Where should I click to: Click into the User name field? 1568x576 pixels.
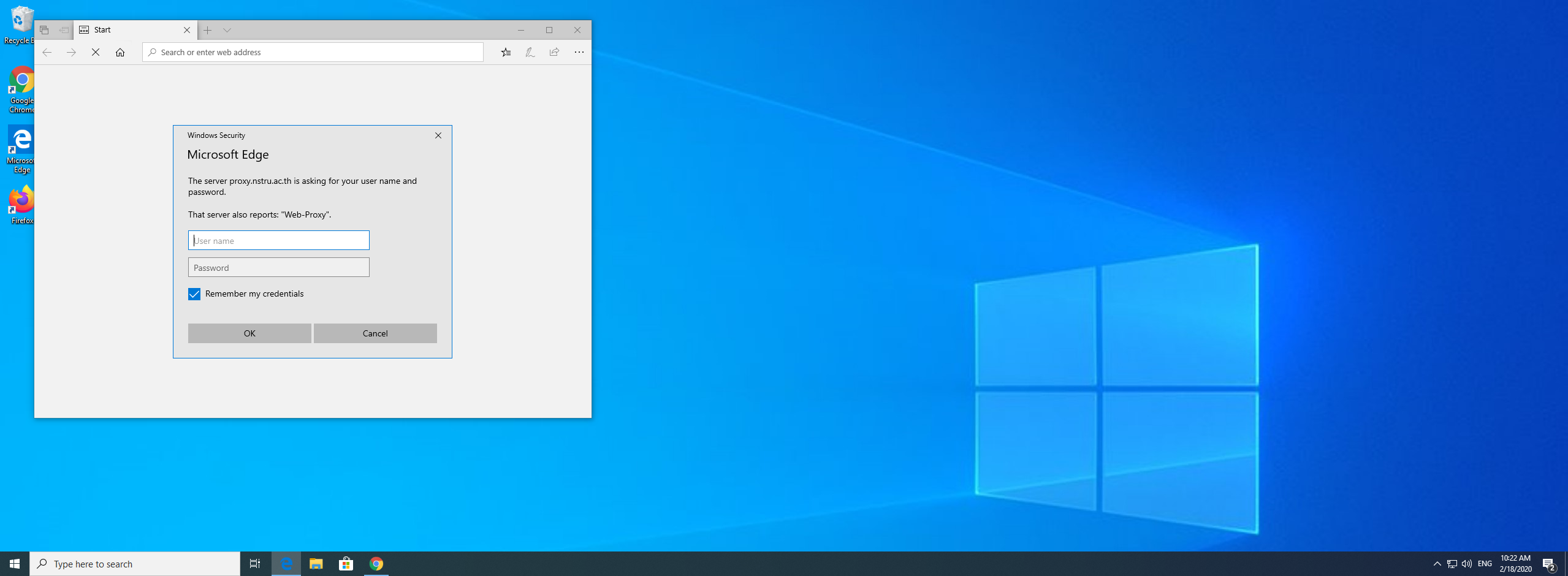coord(279,240)
